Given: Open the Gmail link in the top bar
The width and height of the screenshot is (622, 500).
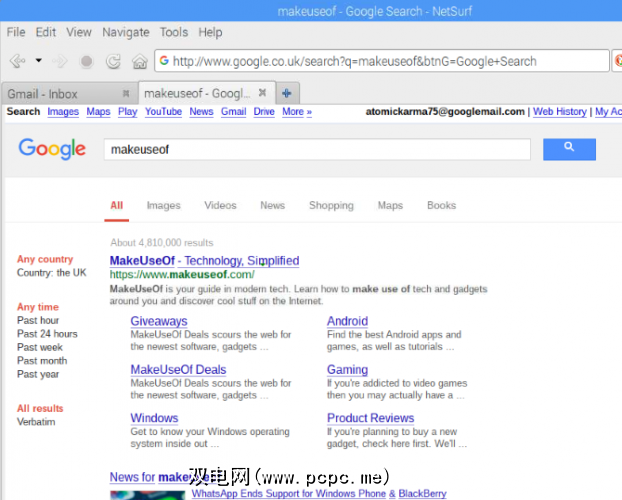Looking at the screenshot, I should [234, 112].
